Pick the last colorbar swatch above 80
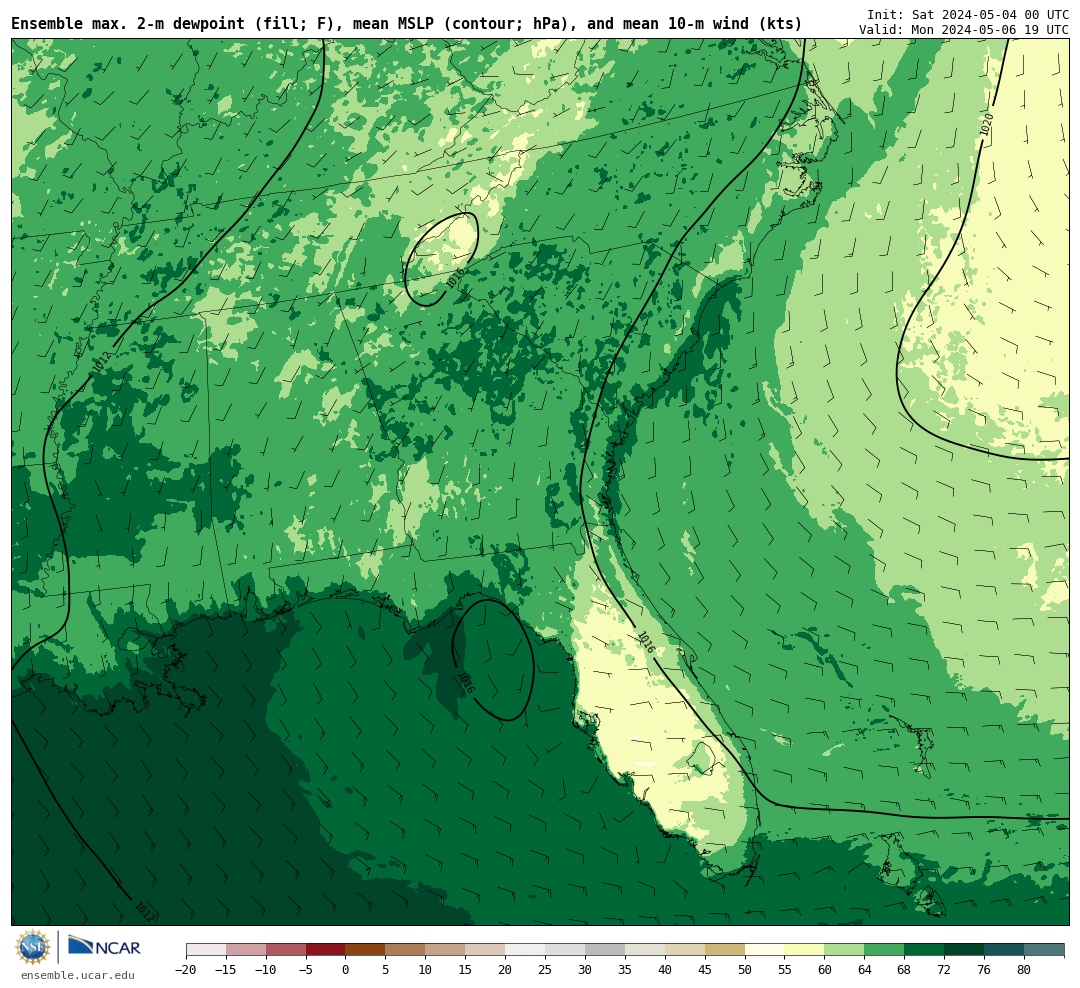 1045,950
